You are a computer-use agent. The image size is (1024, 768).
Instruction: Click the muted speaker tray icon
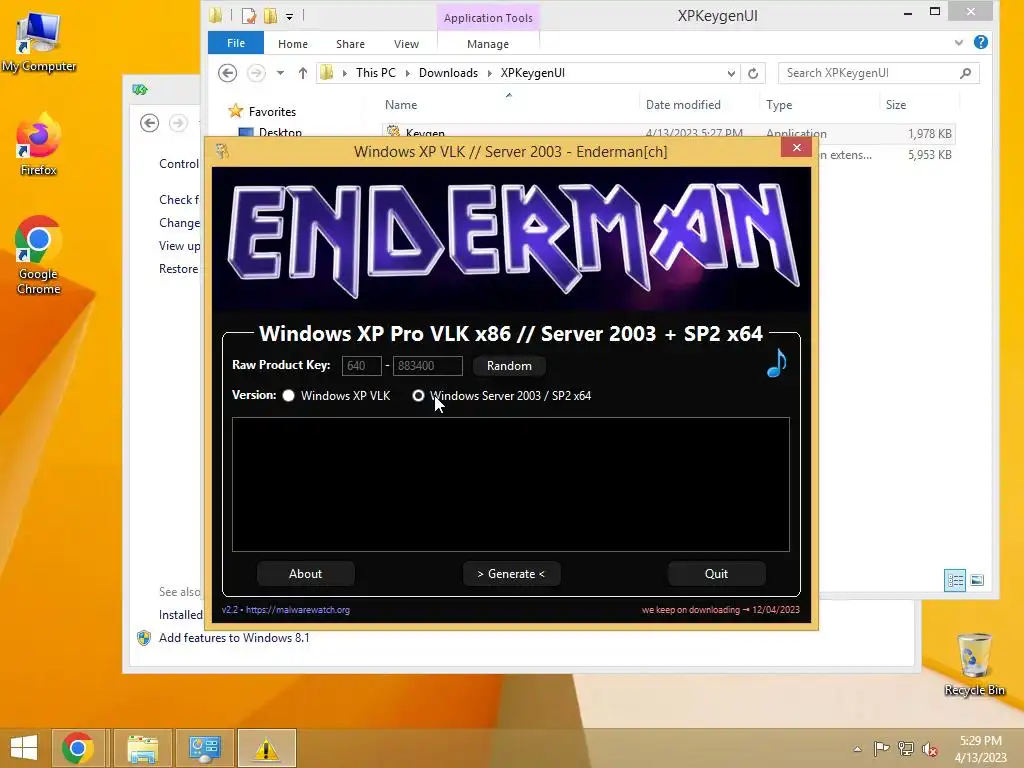point(929,749)
